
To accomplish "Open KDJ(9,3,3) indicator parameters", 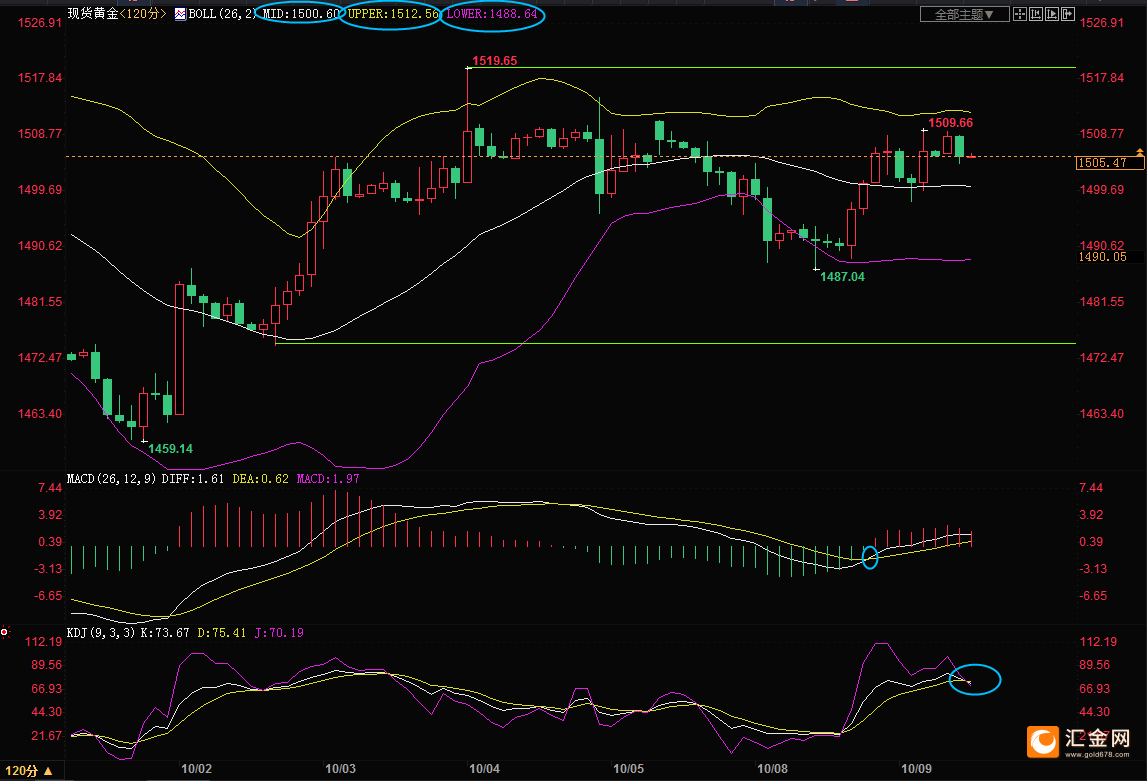I will (x=101, y=633).
